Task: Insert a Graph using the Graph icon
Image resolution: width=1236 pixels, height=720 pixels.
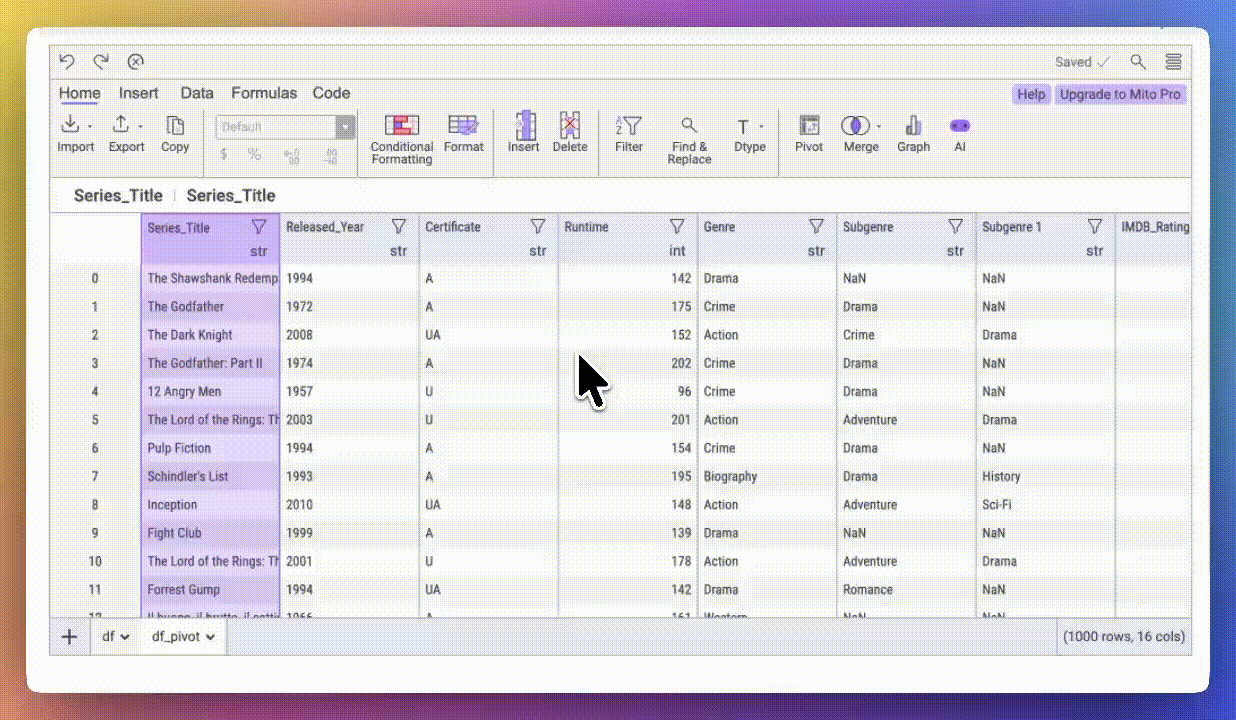Action: tap(913, 135)
